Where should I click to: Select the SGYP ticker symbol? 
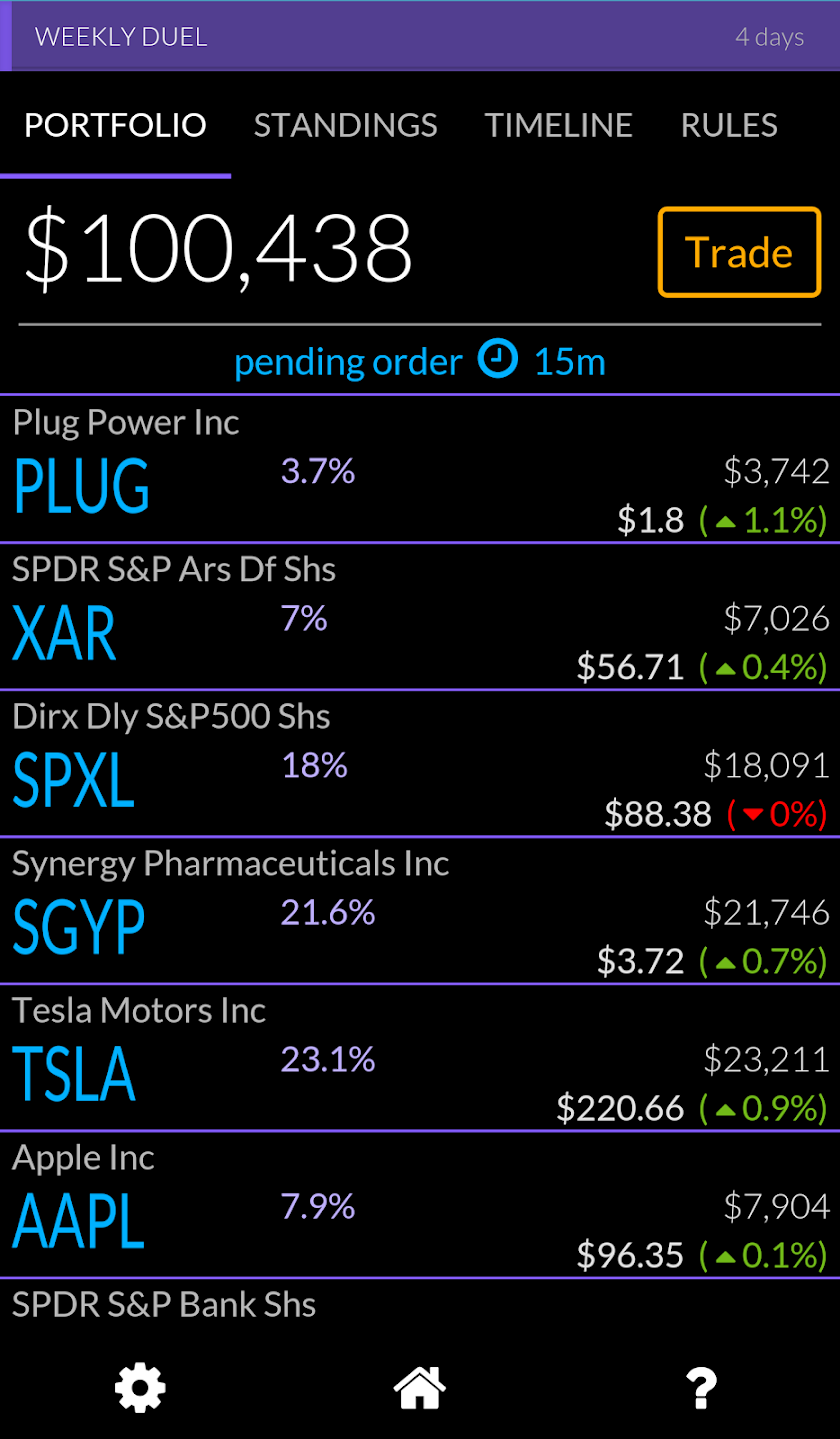[x=79, y=927]
